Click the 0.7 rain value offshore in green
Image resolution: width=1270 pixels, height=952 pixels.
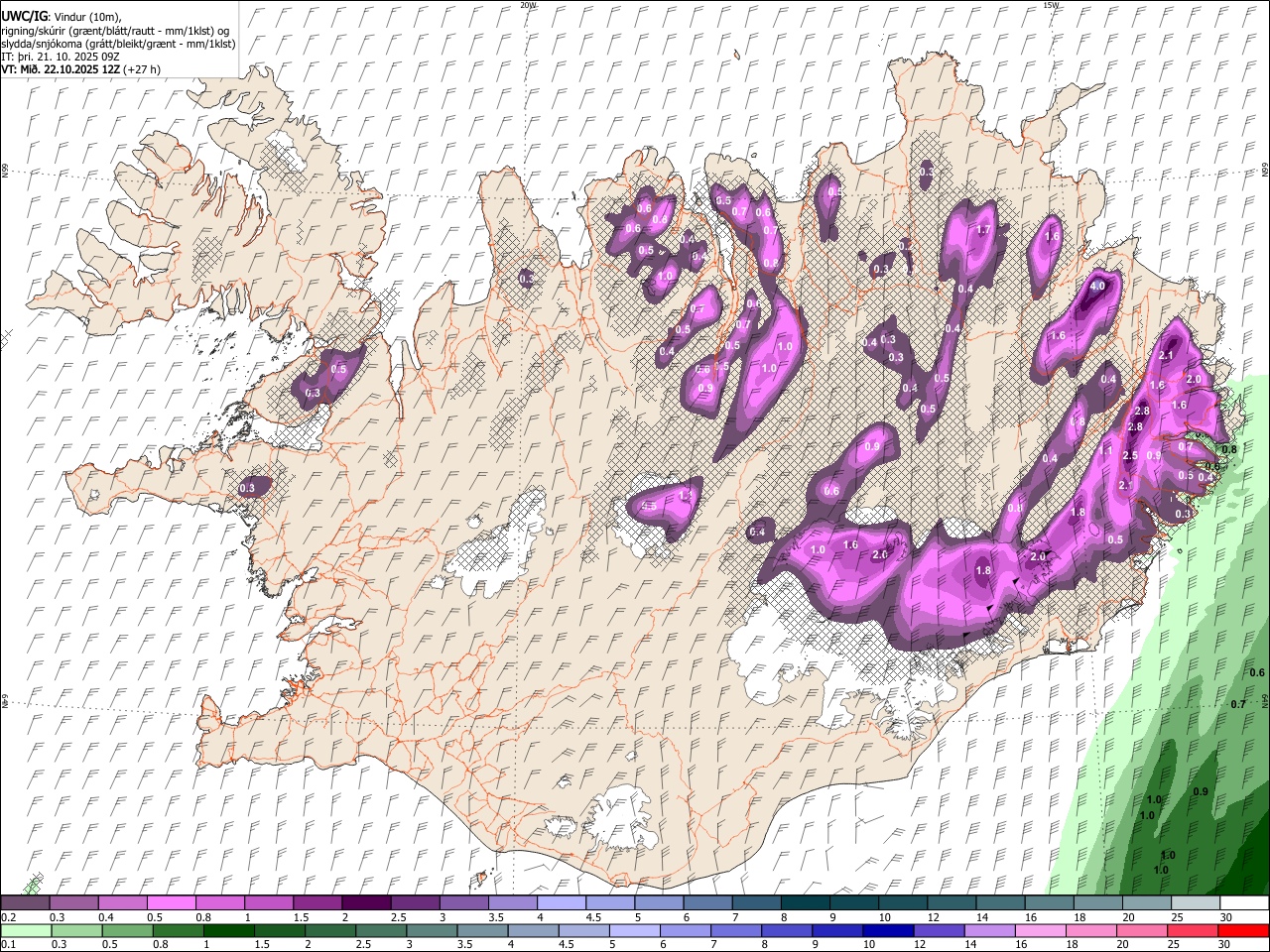click(1237, 703)
